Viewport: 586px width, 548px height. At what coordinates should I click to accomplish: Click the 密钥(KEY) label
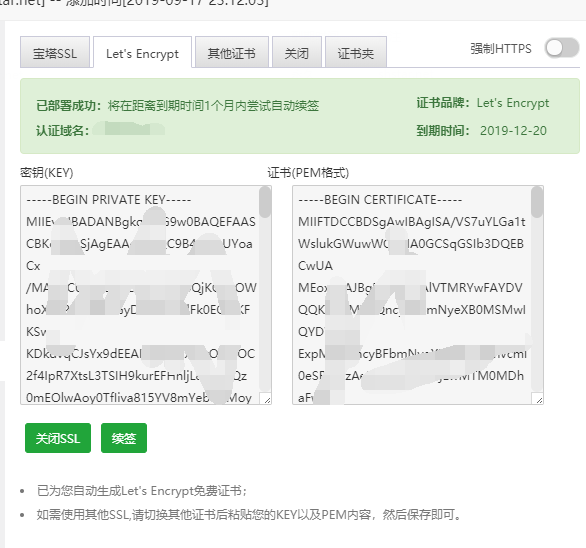(x=47, y=173)
